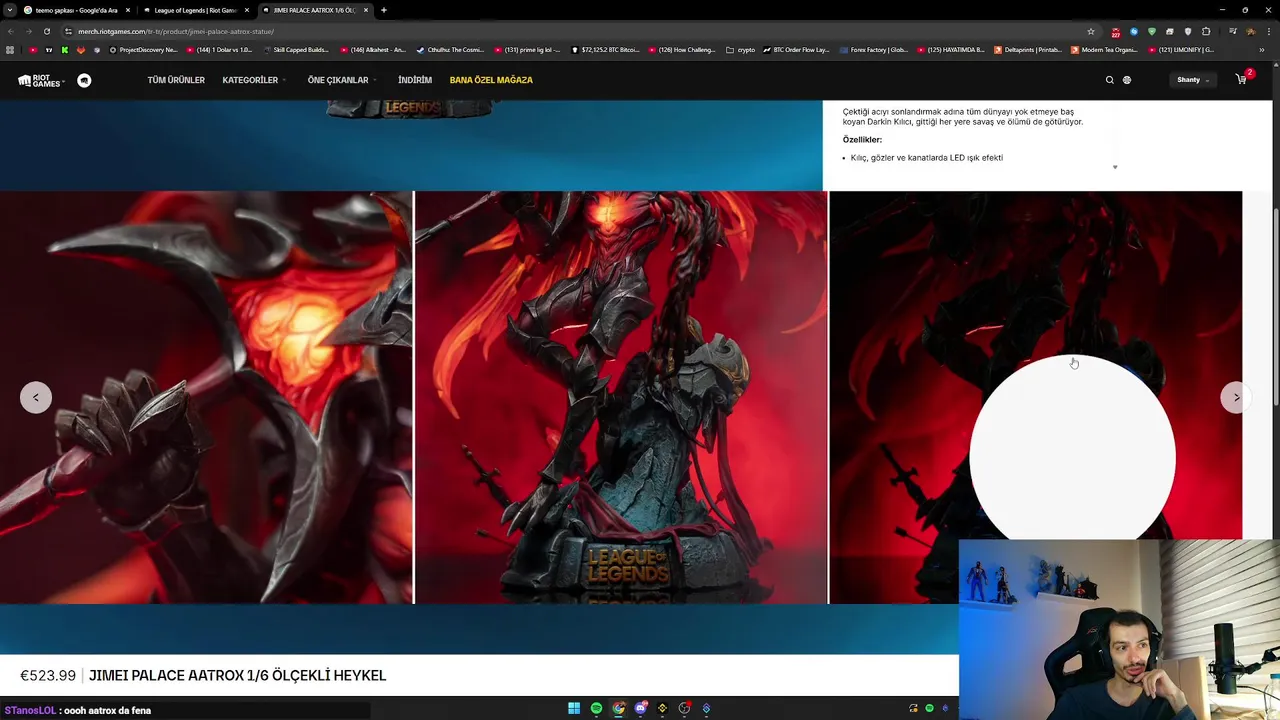Switch to the teemo şapkası Google tab
This screenshot has width=1280, height=720.
[x=76, y=10]
